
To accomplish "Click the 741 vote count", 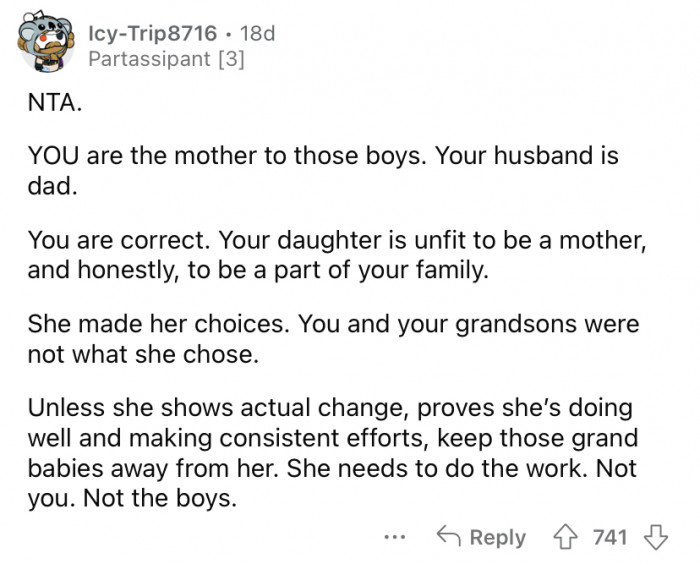I will [x=609, y=537].
